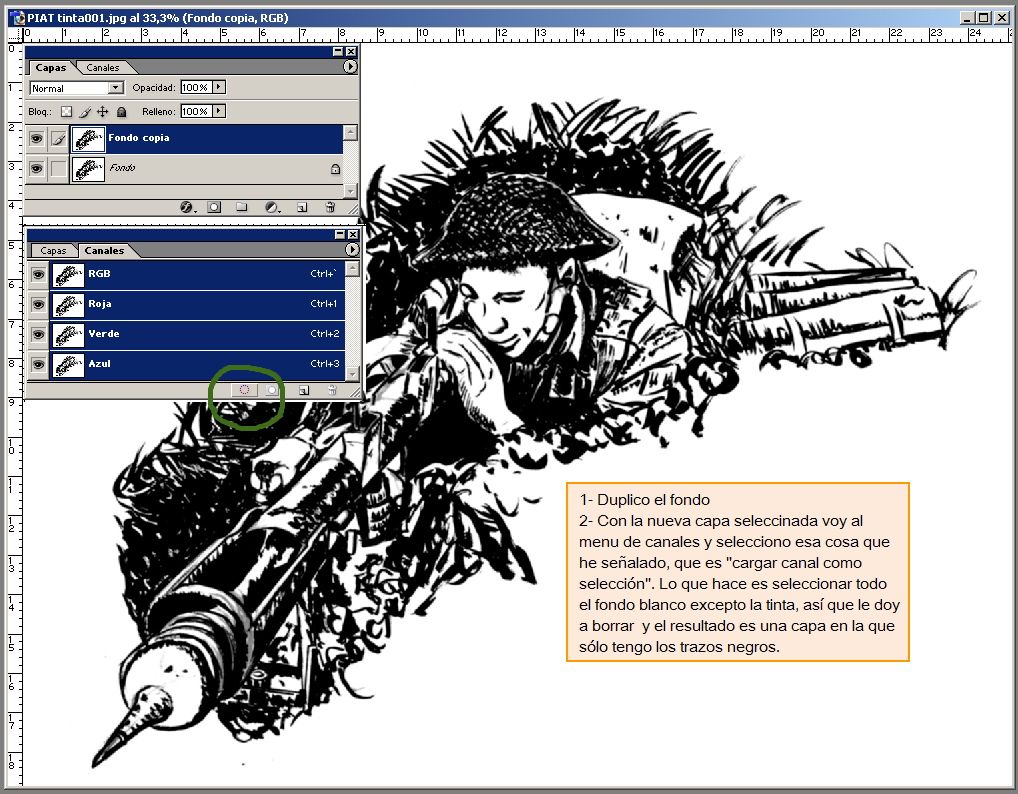Switch to Canales tab in the upper layers panel
This screenshot has height=794, width=1018.
coord(103,68)
